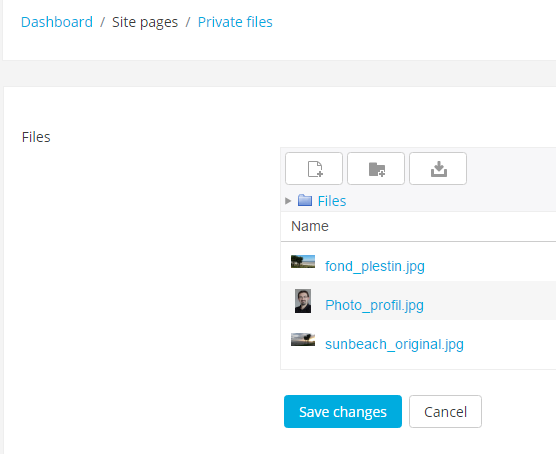This screenshot has height=454, width=556.
Task: Sort by the Name column header
Action: coord(310,226)
